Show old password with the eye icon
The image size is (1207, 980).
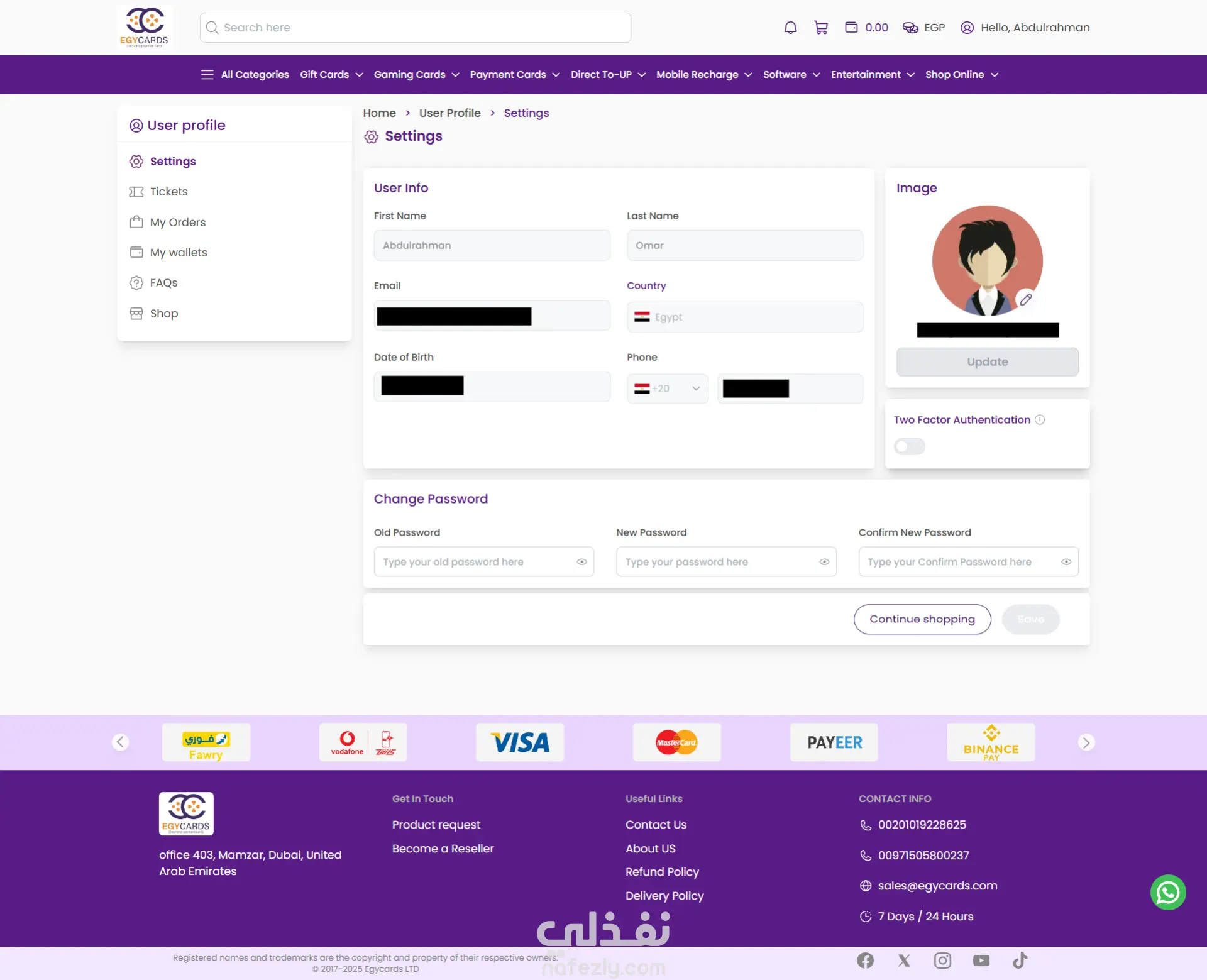(x=581, y=562)
